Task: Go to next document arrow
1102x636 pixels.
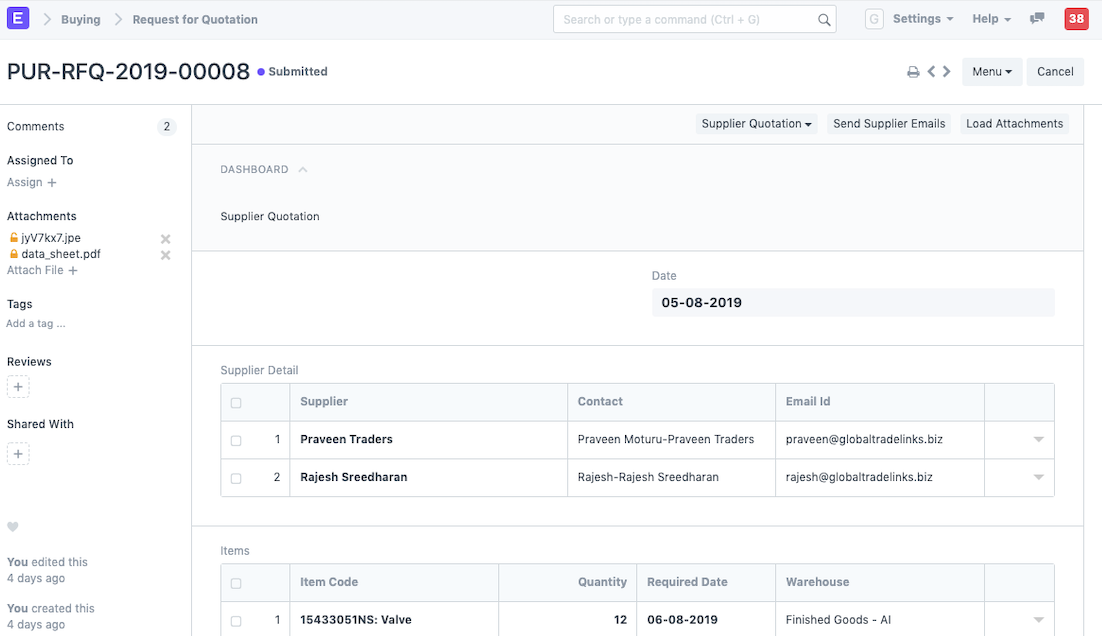Action: [947, 72]
